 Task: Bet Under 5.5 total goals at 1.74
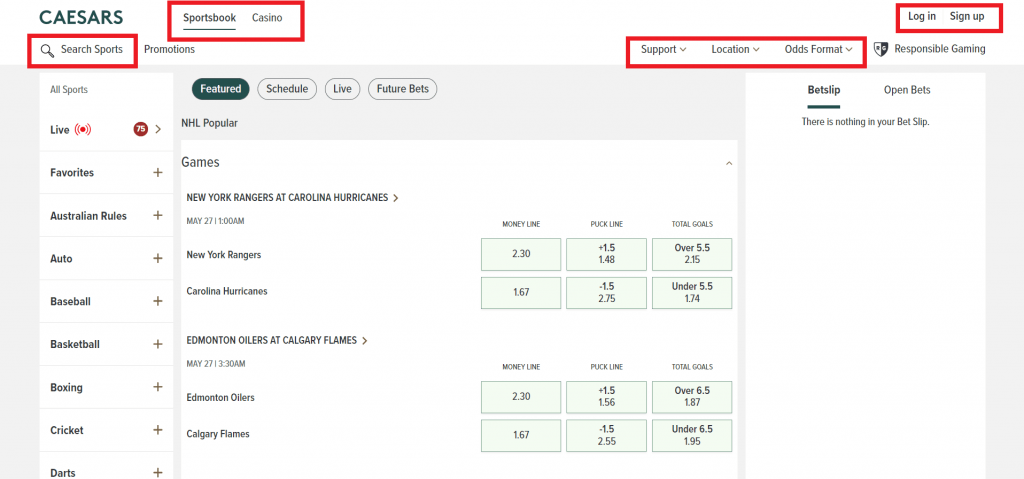point(692,293)
